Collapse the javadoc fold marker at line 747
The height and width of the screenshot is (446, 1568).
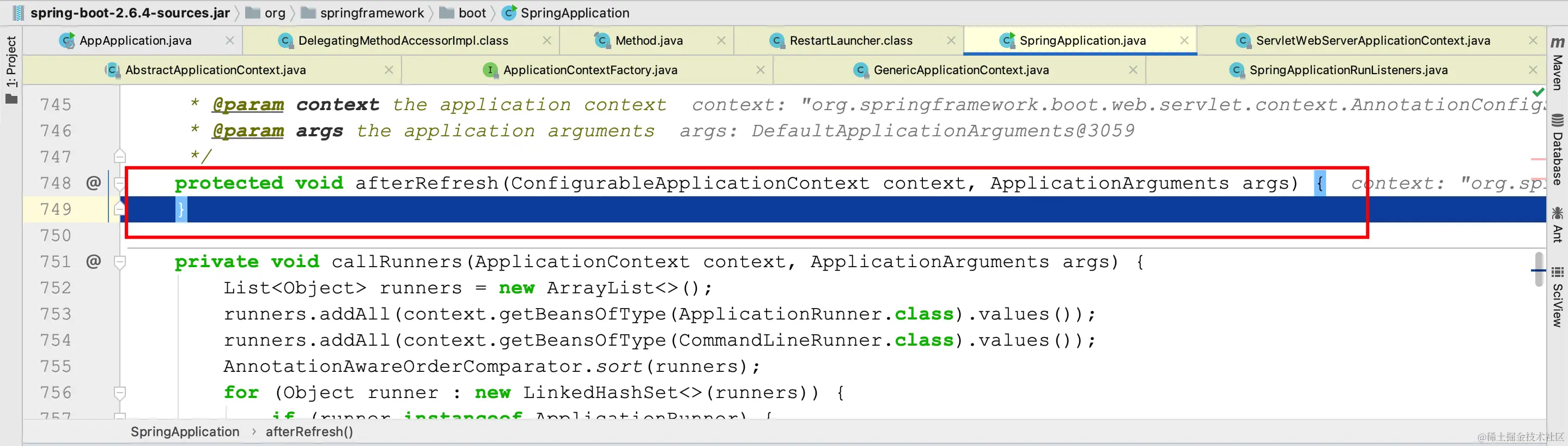(x=120, y=156)
